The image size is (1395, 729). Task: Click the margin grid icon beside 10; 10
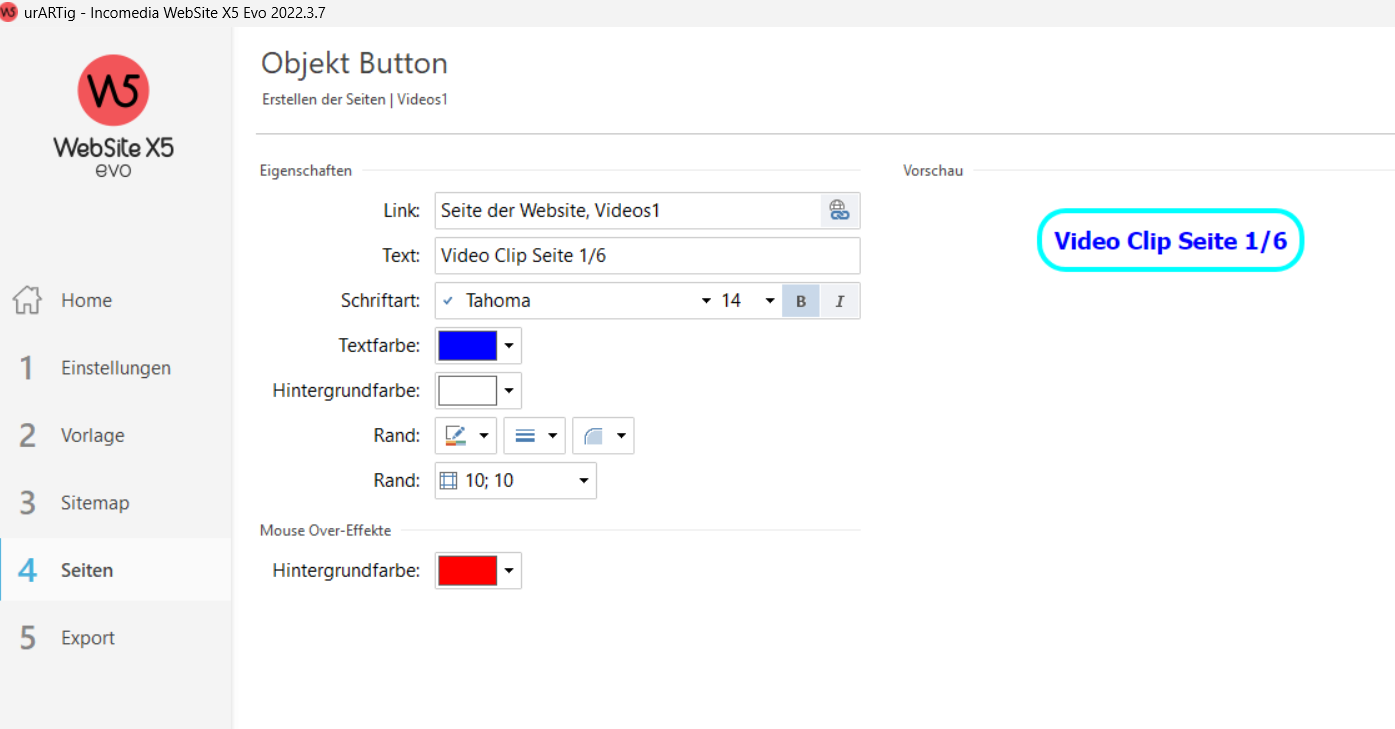tap(448, 481)
